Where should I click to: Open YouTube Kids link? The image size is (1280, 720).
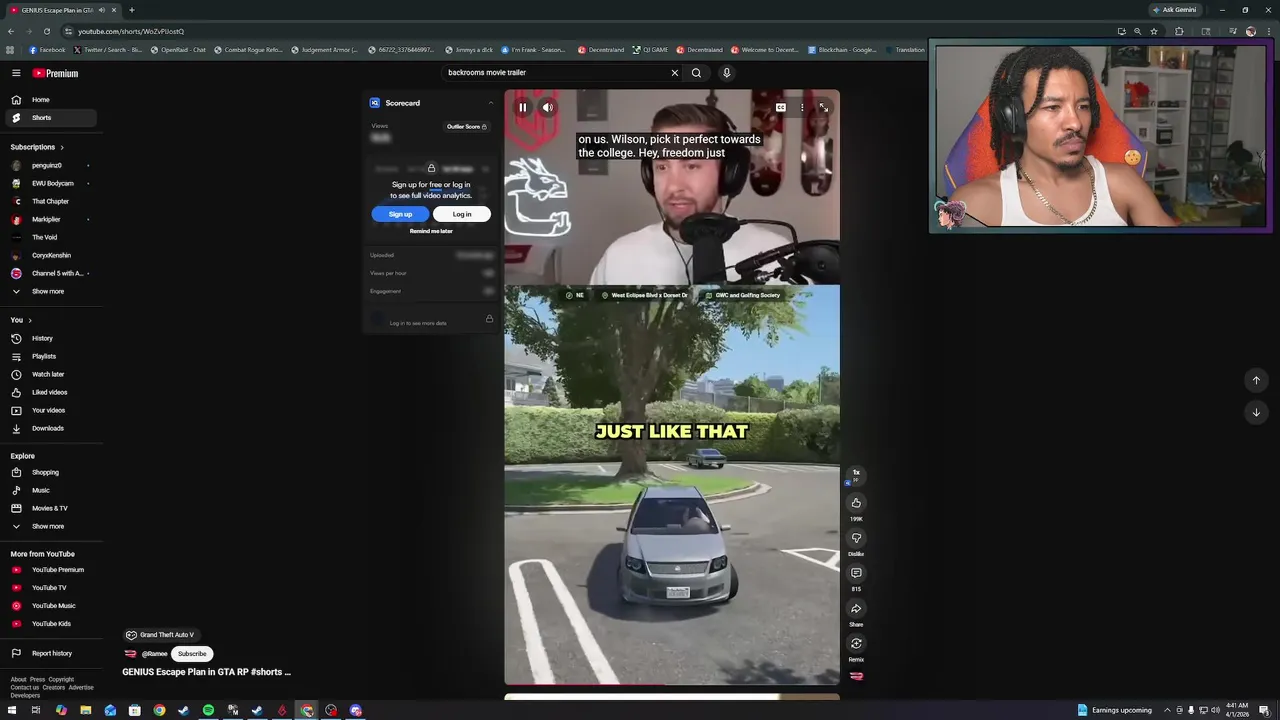(50, 624)
